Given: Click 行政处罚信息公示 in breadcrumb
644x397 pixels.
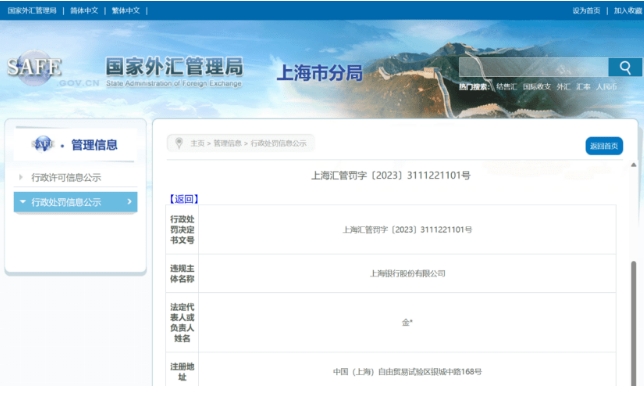Looking at the screenshot, I should tap(278, 143).
